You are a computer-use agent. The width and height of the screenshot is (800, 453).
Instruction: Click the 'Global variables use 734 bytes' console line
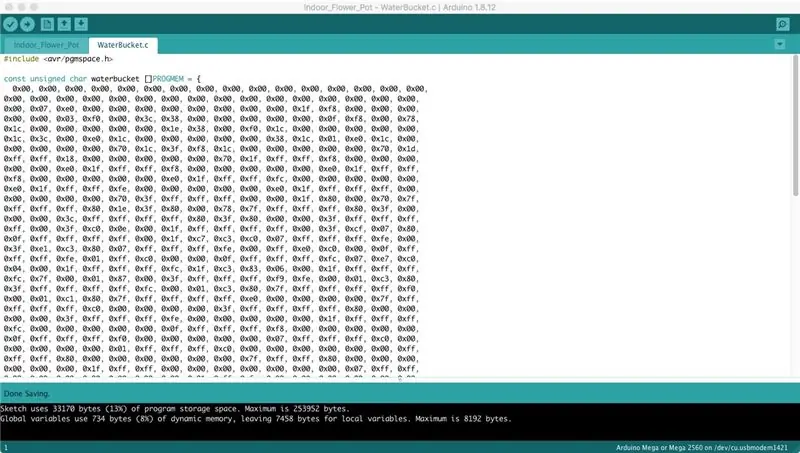(x=256, y=419)
